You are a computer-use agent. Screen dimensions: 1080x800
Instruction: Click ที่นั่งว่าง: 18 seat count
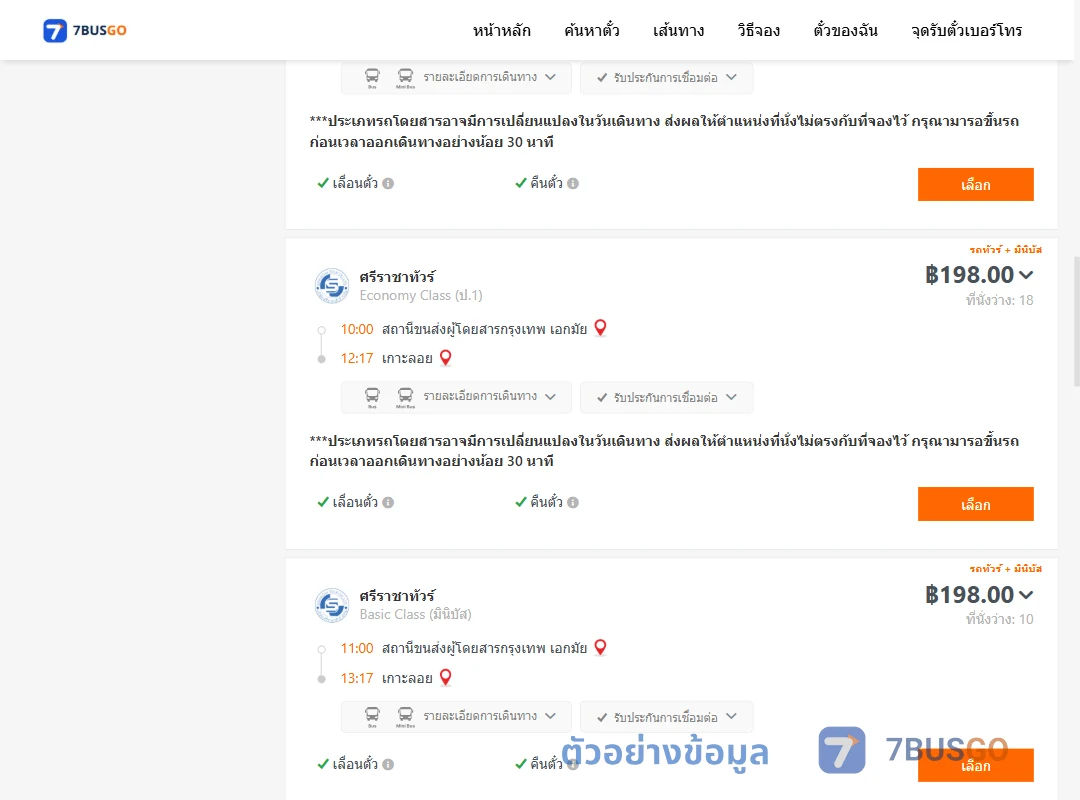point(999,300)
